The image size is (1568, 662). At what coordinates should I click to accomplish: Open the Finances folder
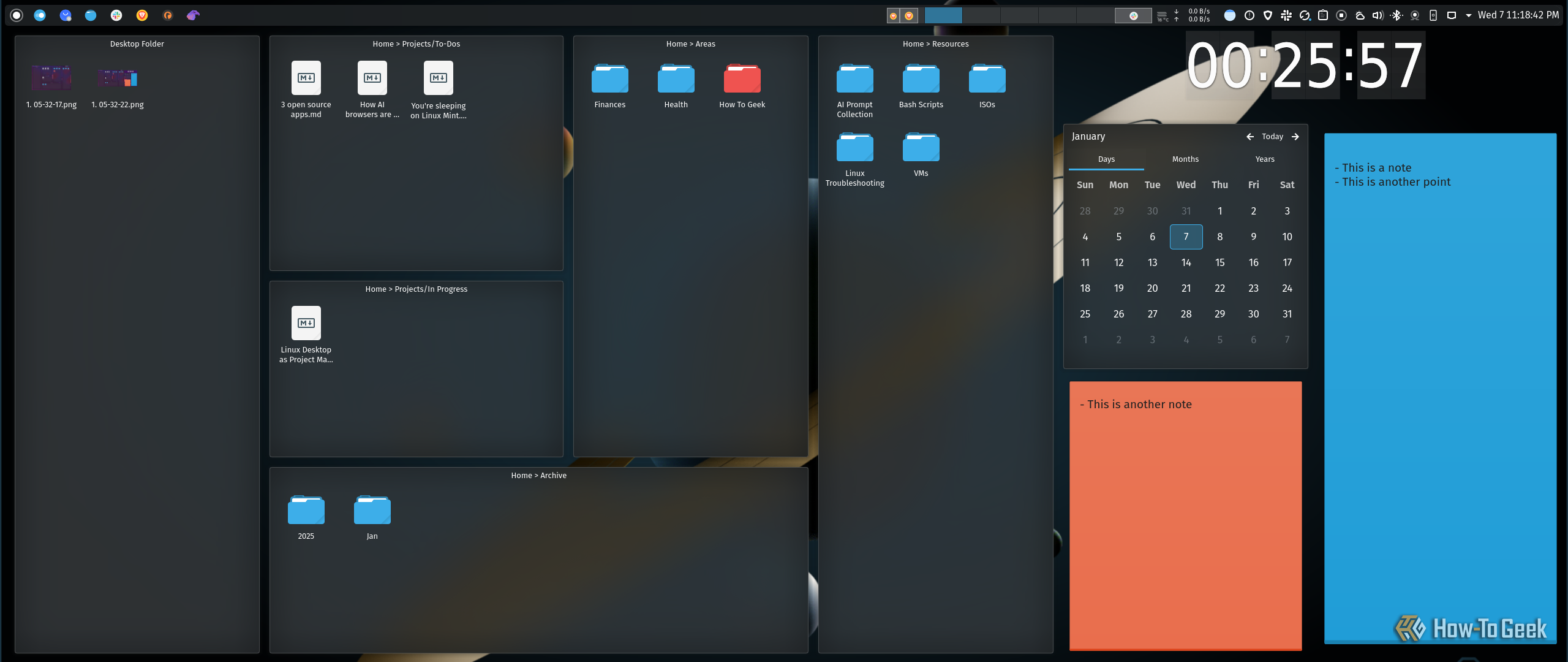[610, 86]
